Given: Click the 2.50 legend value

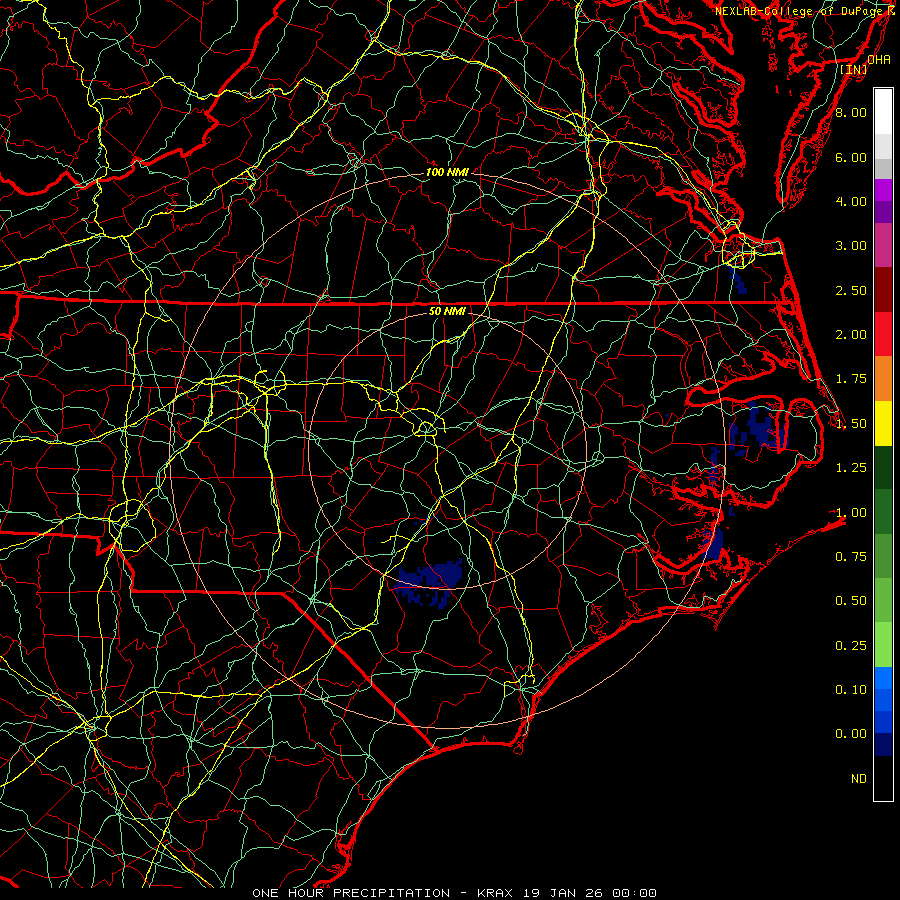Looking at the screenshot, I should pyautogui.click(x=851, y=290).
